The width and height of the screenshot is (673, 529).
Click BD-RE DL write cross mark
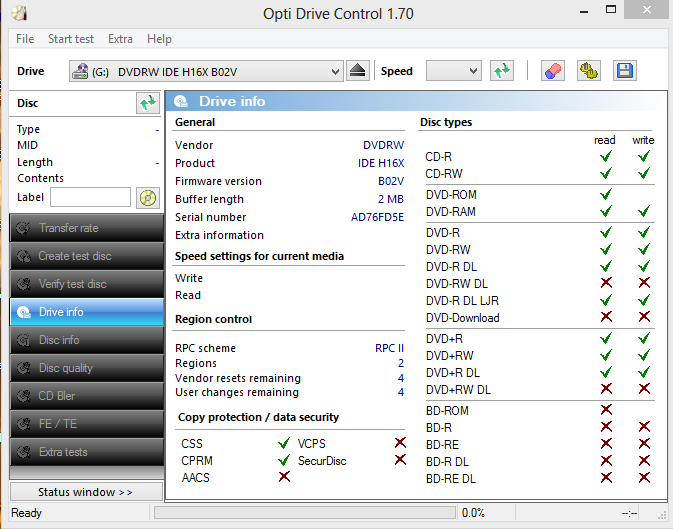(644, 477)
